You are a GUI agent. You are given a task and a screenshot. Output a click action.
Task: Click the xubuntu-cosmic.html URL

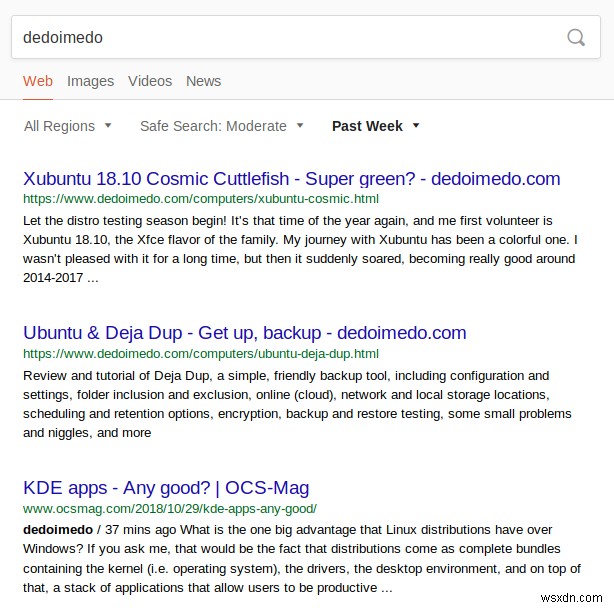click(201, 199)
